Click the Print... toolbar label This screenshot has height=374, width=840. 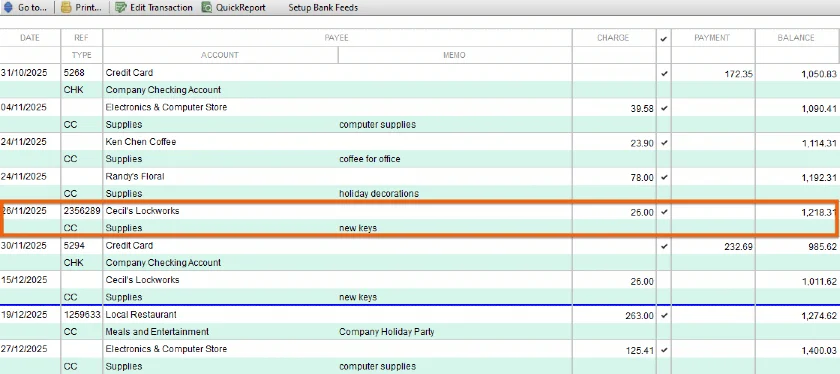pos(88,8)
